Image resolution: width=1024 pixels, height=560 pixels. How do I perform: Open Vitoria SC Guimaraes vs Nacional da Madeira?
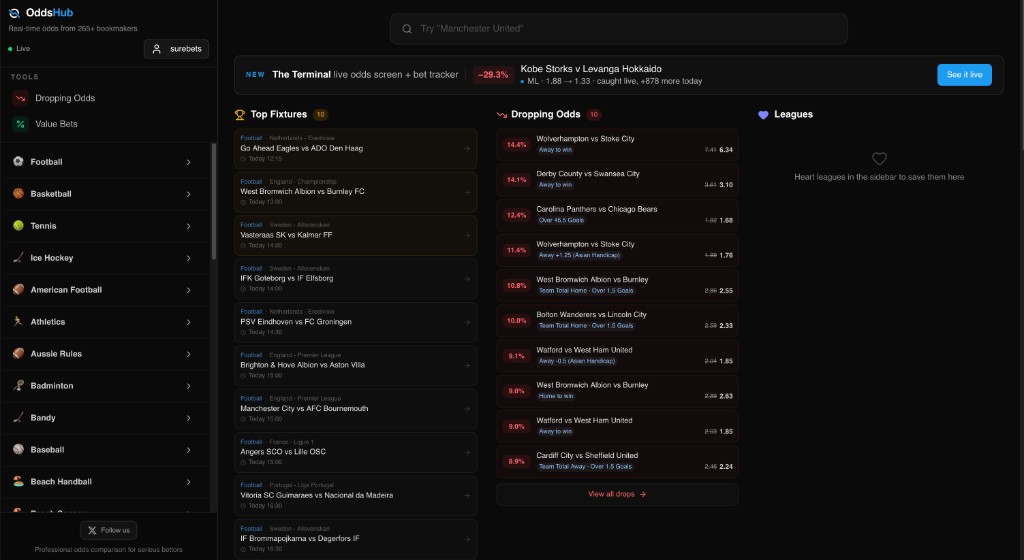point(355,495)
